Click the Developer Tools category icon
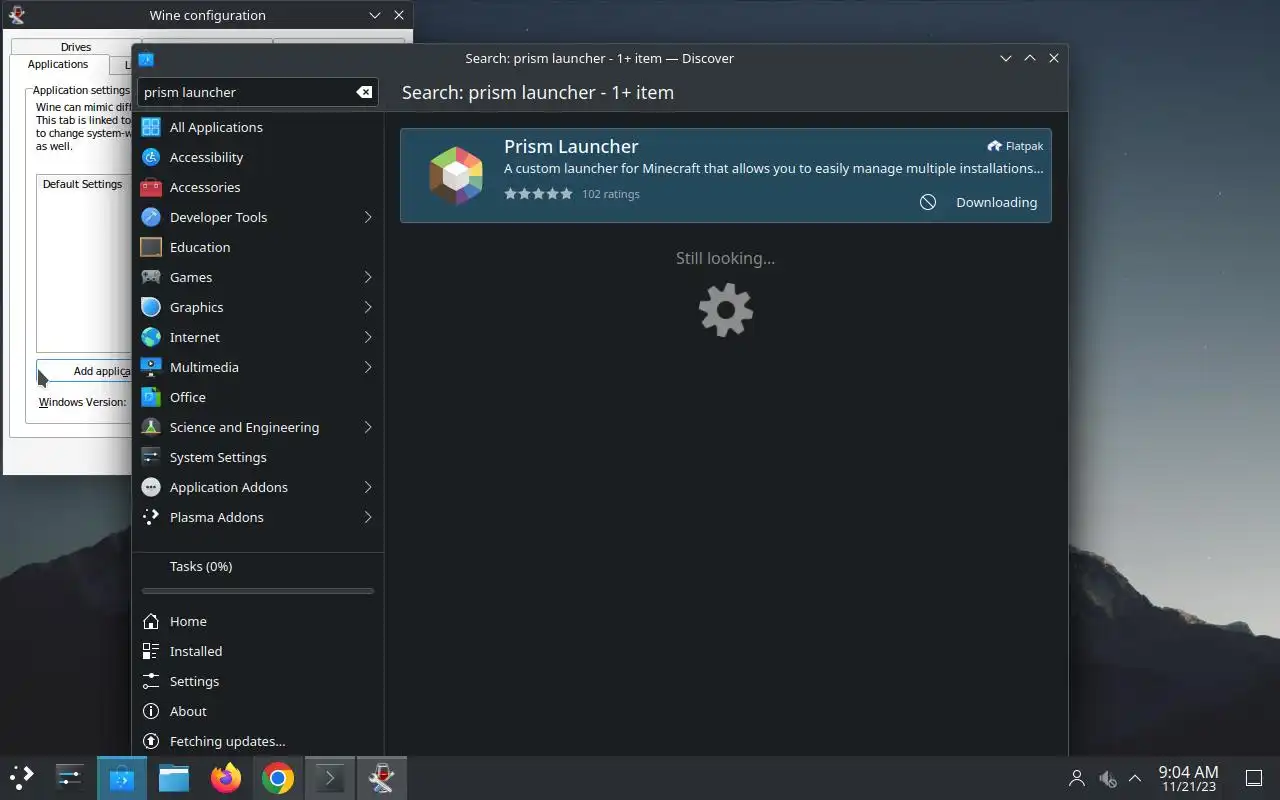The width and height of the screenshot is (1280, 800). tap(151, 217)
